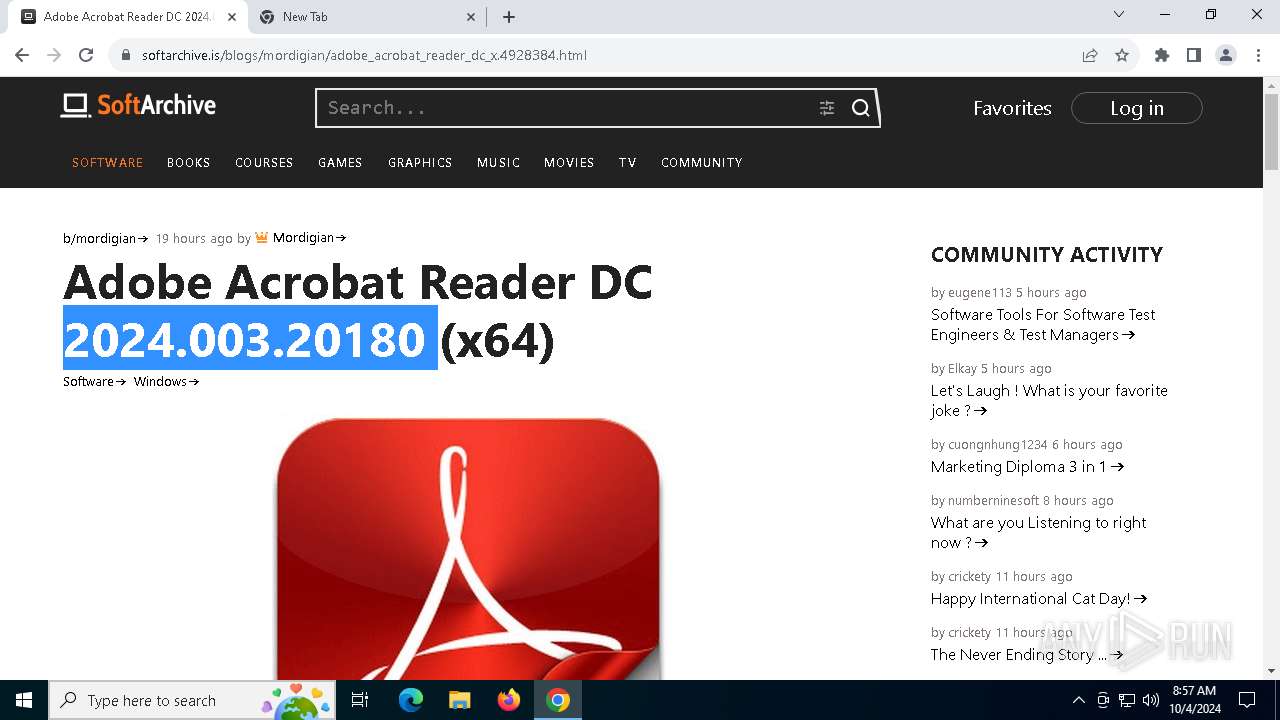Open the GAMES menu category
1280x720 pixels.
tap(340, 162)
